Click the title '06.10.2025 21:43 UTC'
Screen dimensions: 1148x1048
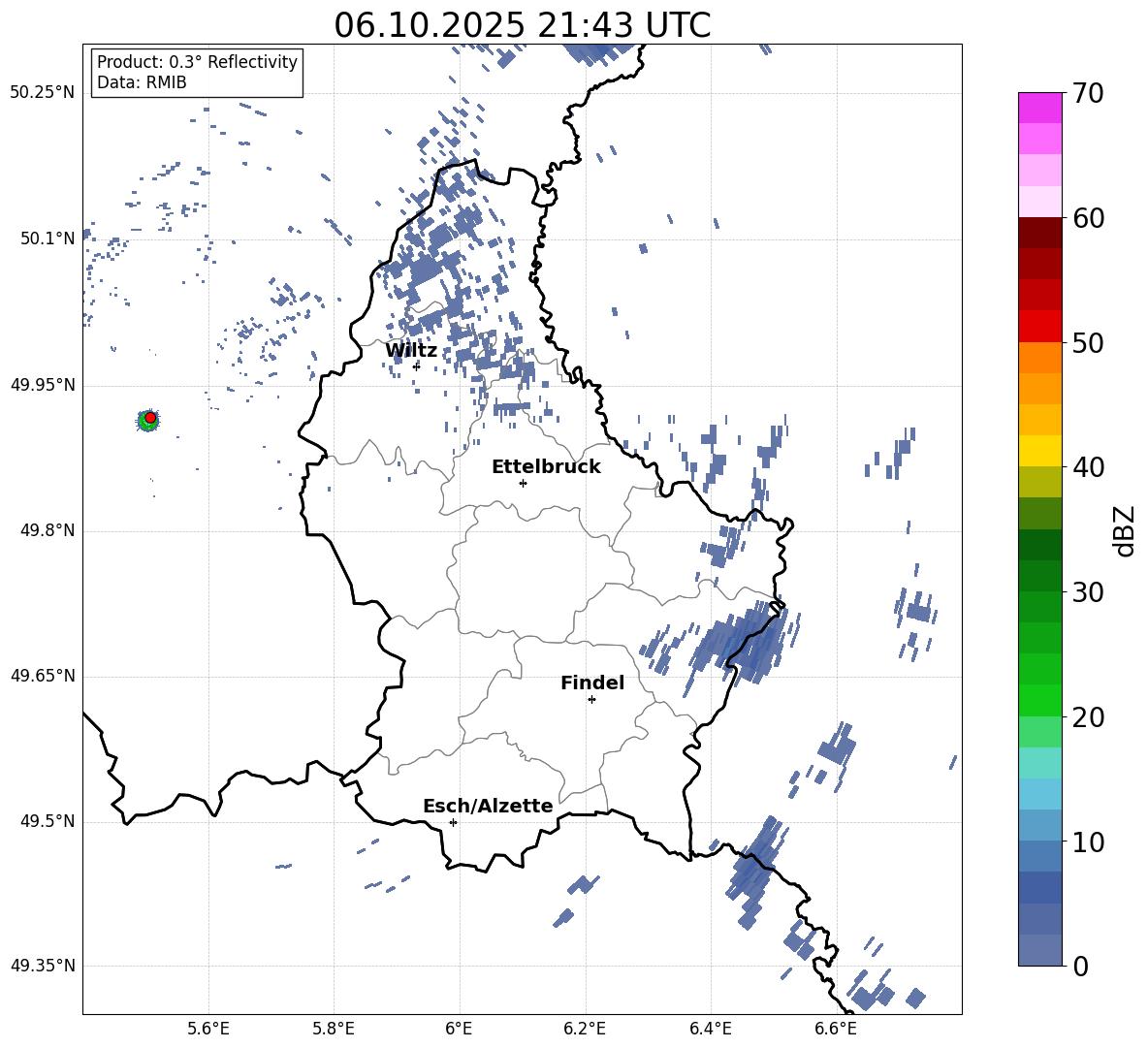[522, 25]
